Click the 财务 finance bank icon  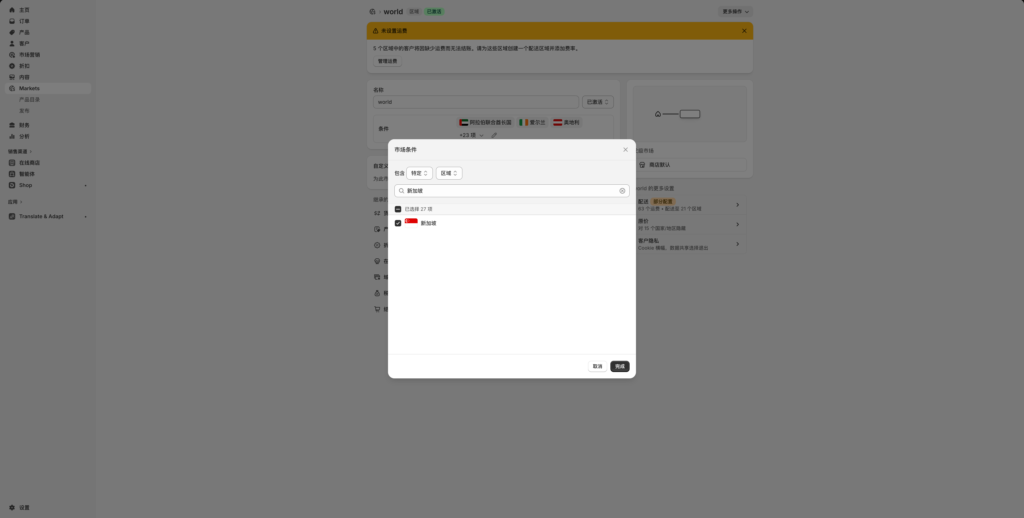click(12, 125)
